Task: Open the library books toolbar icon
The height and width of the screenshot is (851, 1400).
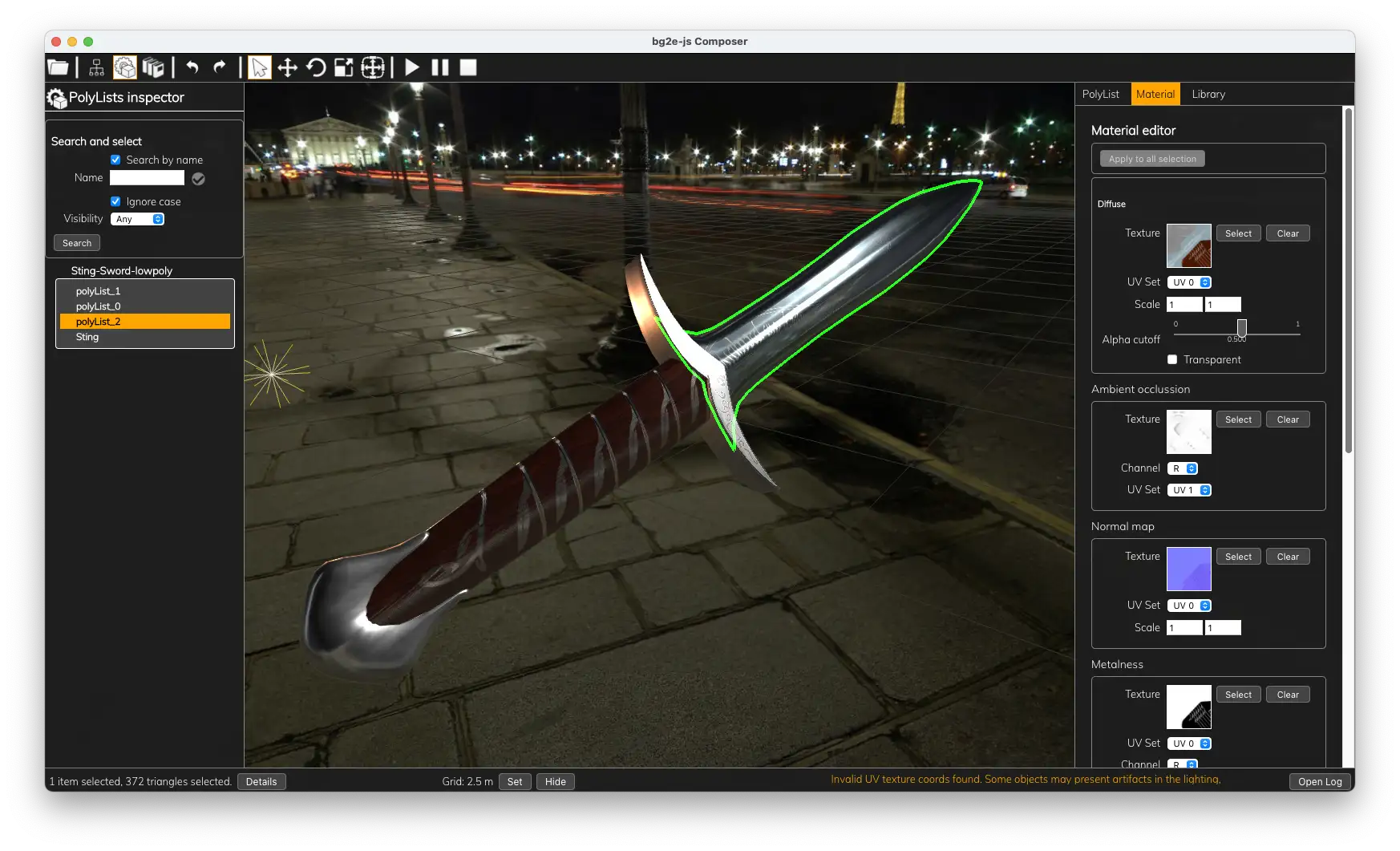Action: (x=153, y=67)
